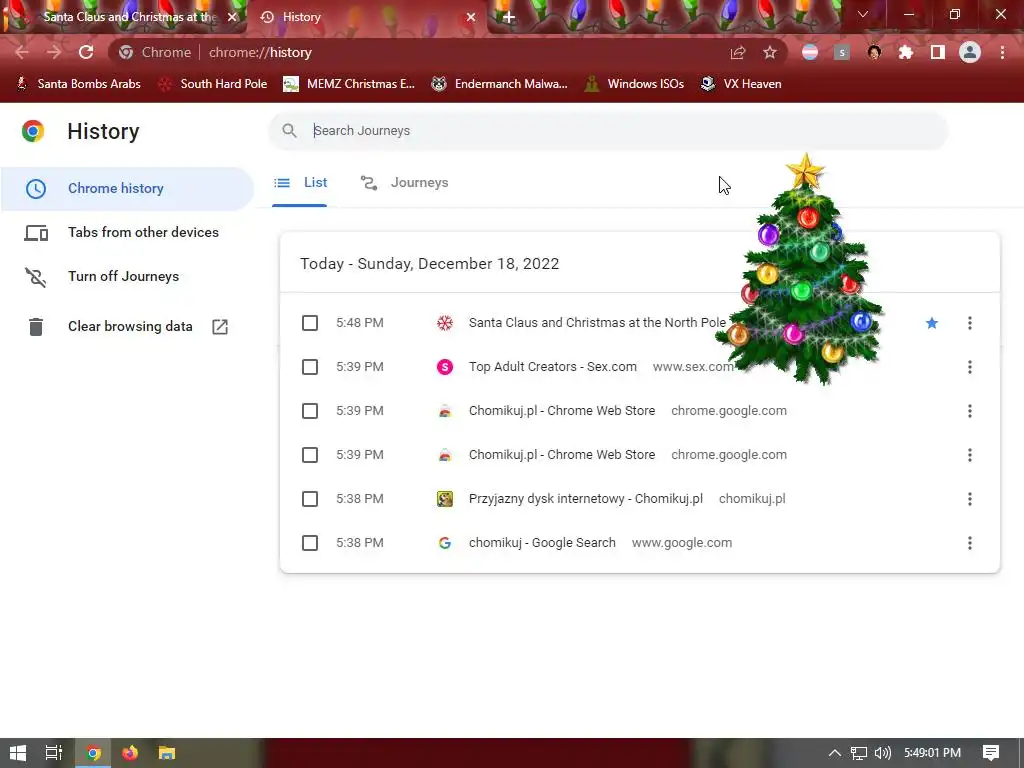This screenshot has height=768, width=1024.
Task: Click the gray S extension icon
Action: (842, 52)
